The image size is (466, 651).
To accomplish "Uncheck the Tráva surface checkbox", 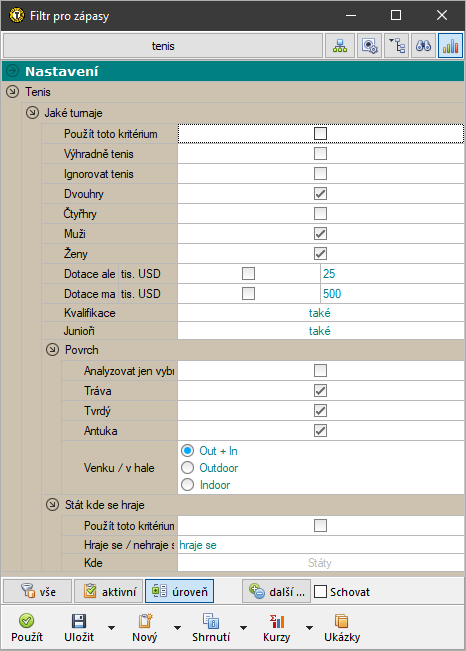I will [x=320, y=391].
